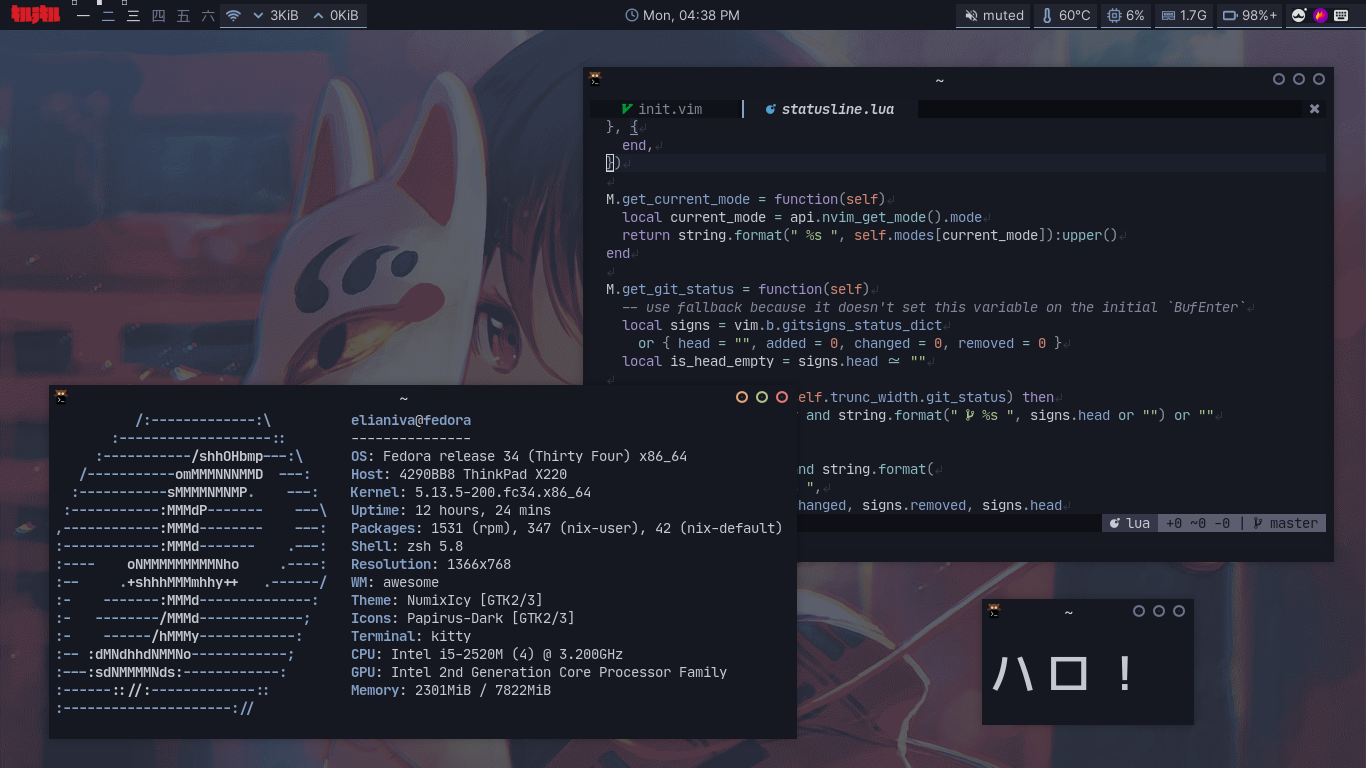The height and width of the screenshot is (768, 1366).
Task: Click the OS: Fedora release 34 line
Action: tap(519, 456)
